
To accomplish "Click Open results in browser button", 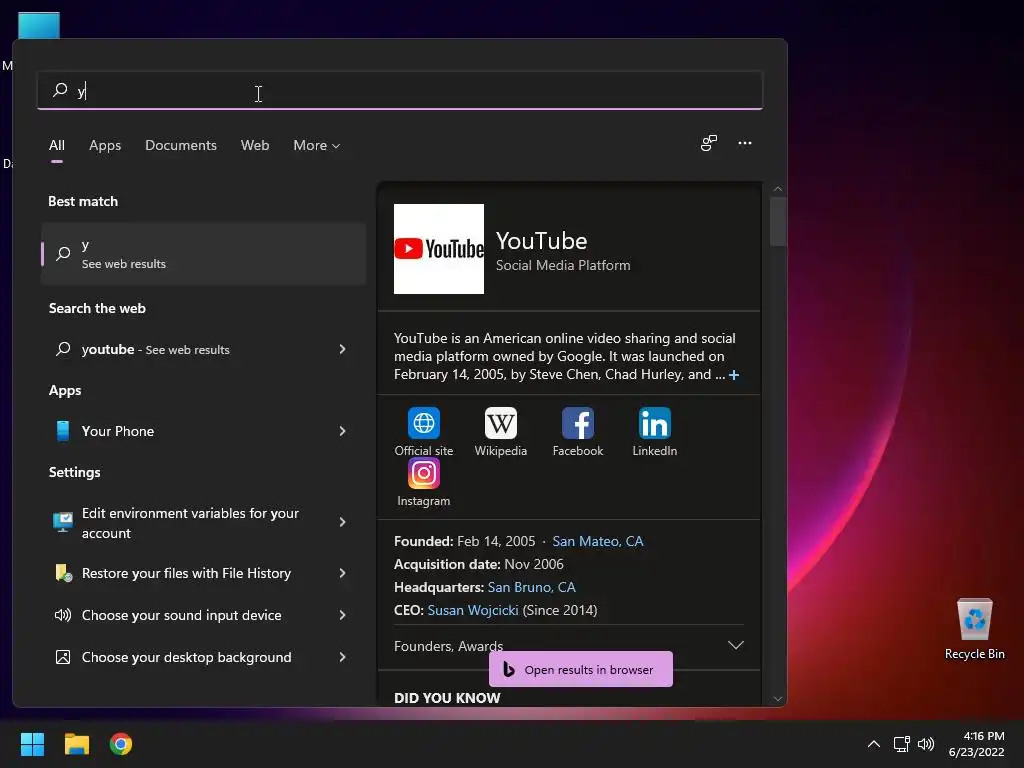I will coord(581,669).
